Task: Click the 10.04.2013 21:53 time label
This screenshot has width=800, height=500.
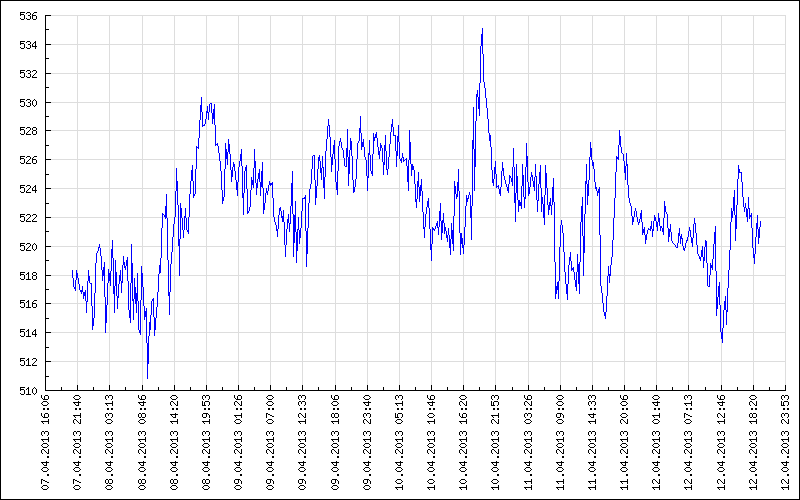Action: [x=497, y=440]
